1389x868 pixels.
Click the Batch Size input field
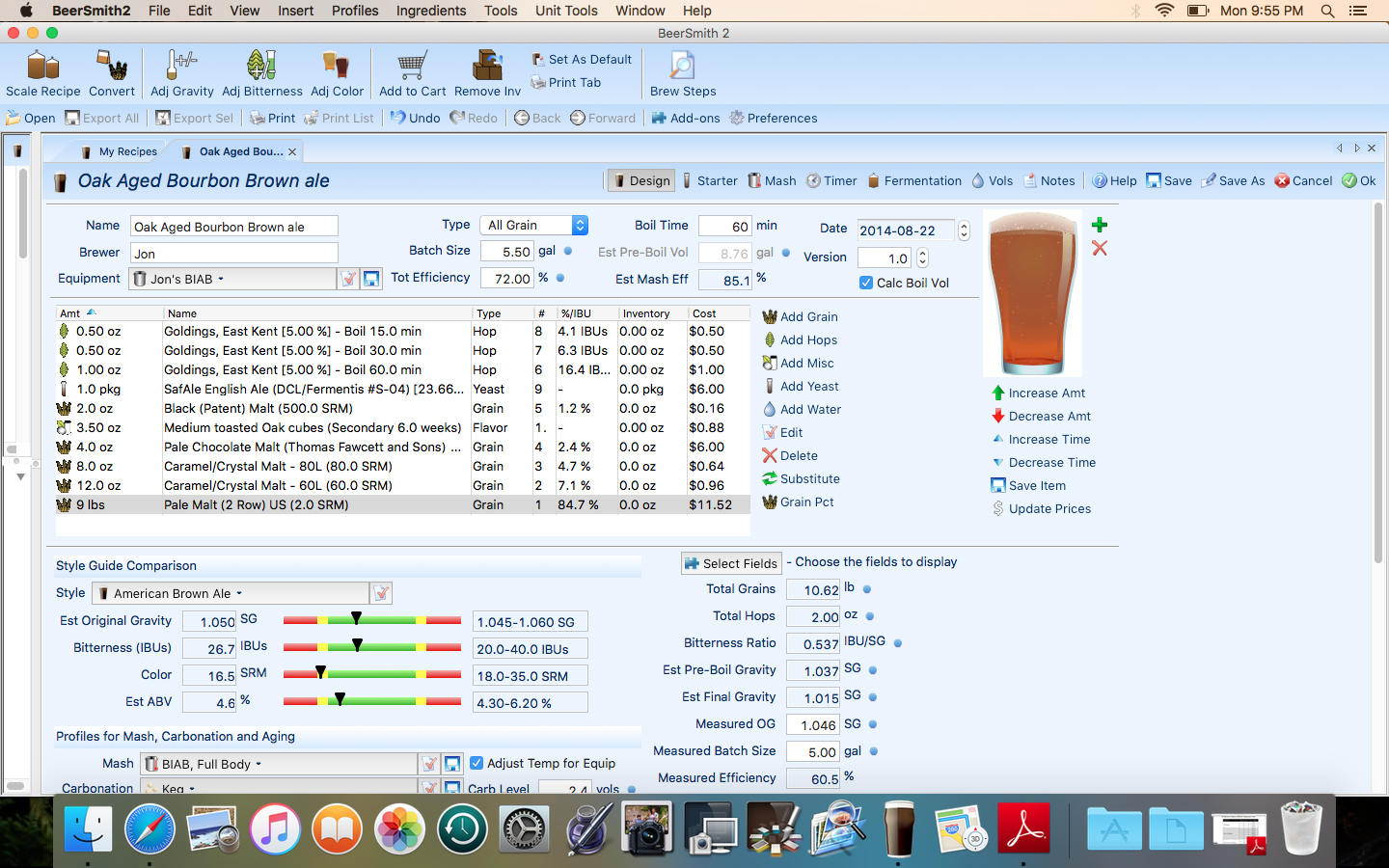pos(506,252)
